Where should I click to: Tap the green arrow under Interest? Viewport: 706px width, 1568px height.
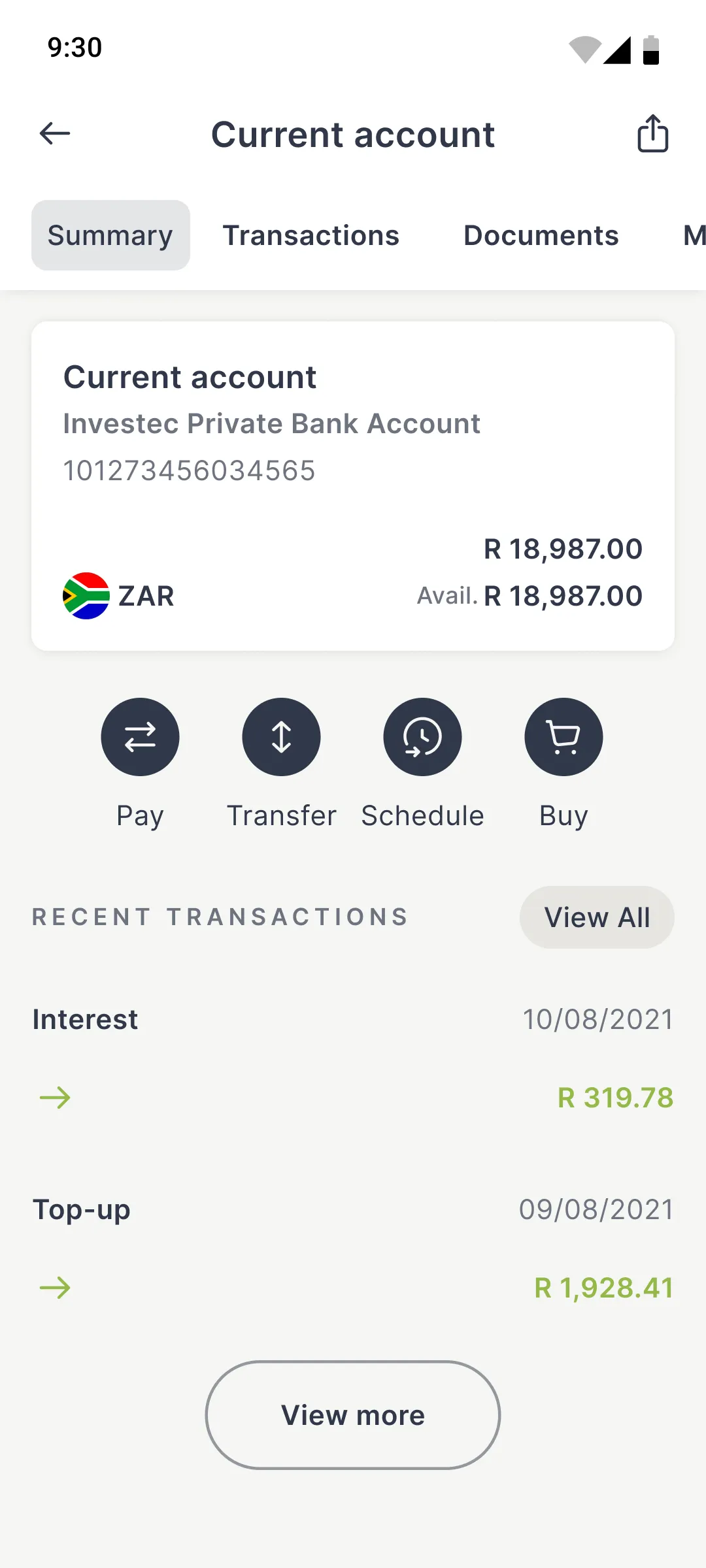[55, 1098]
